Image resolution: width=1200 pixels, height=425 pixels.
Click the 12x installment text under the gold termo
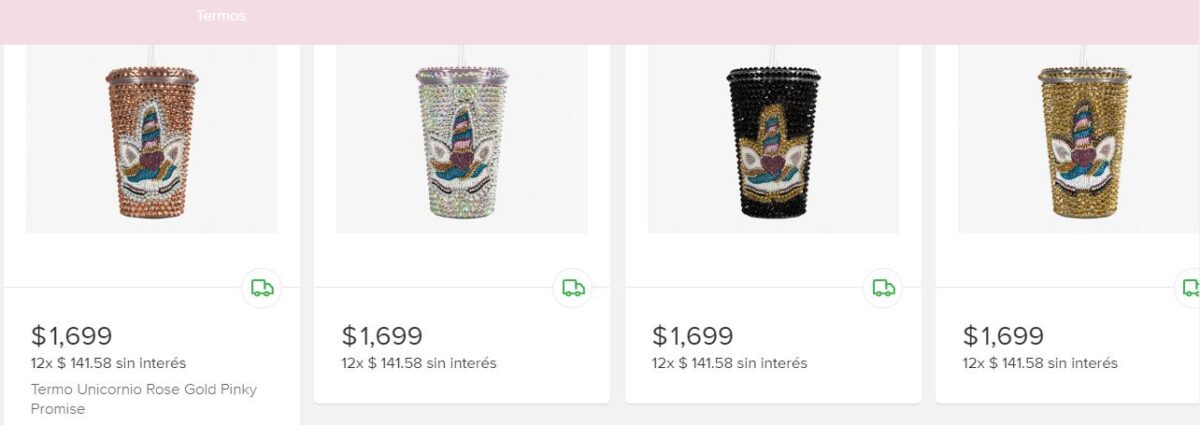click(x=1040, y=363)
